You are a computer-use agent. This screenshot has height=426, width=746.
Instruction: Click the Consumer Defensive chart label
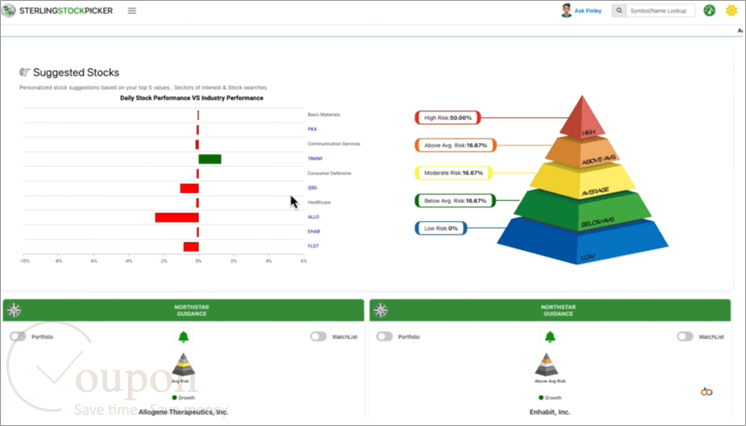(x=329, y=173)
